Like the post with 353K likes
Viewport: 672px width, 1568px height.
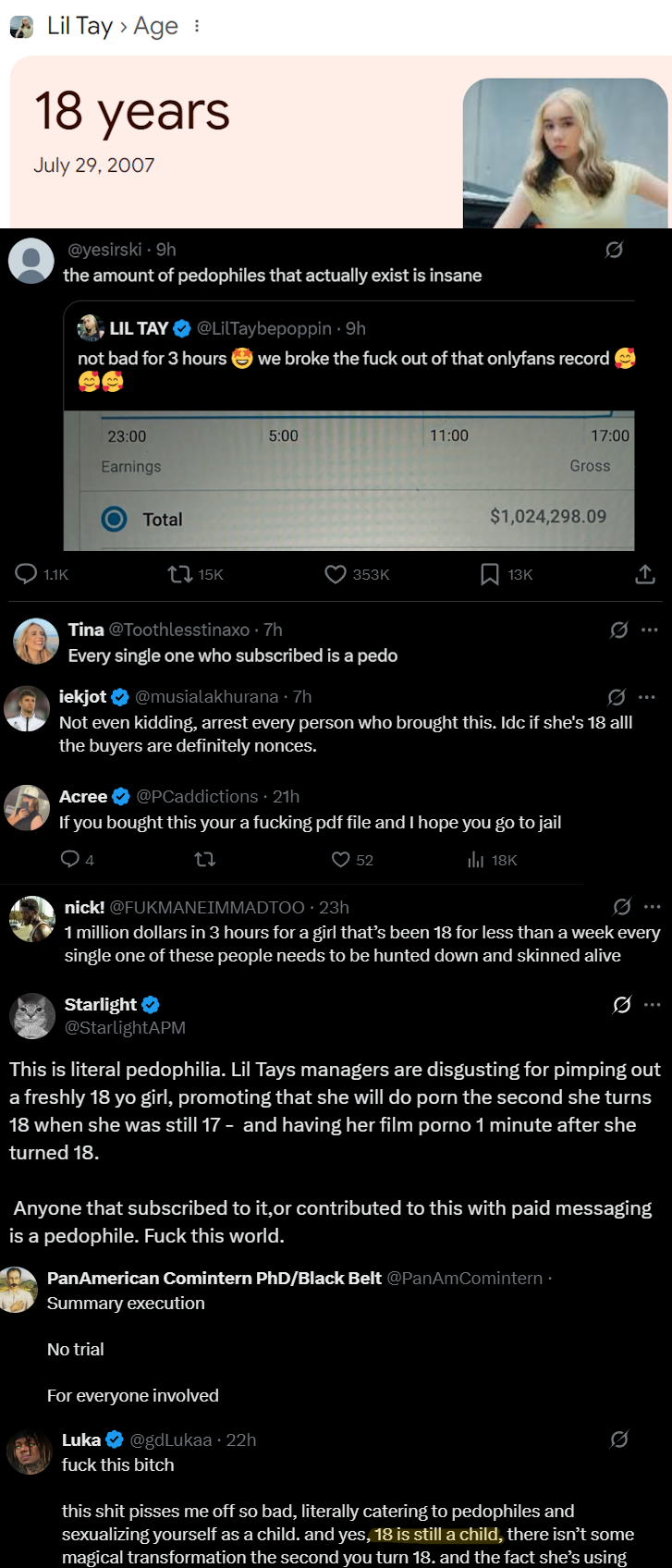(x=336, y=574)
